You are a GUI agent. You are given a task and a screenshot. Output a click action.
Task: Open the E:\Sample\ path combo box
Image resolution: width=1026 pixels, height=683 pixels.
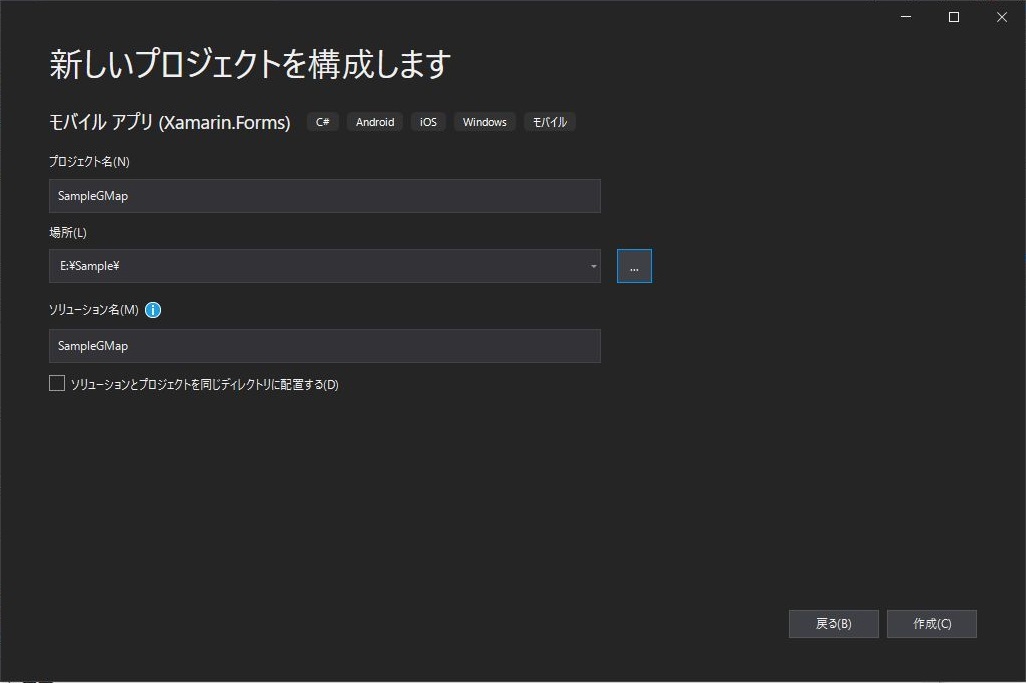point(320,266)
